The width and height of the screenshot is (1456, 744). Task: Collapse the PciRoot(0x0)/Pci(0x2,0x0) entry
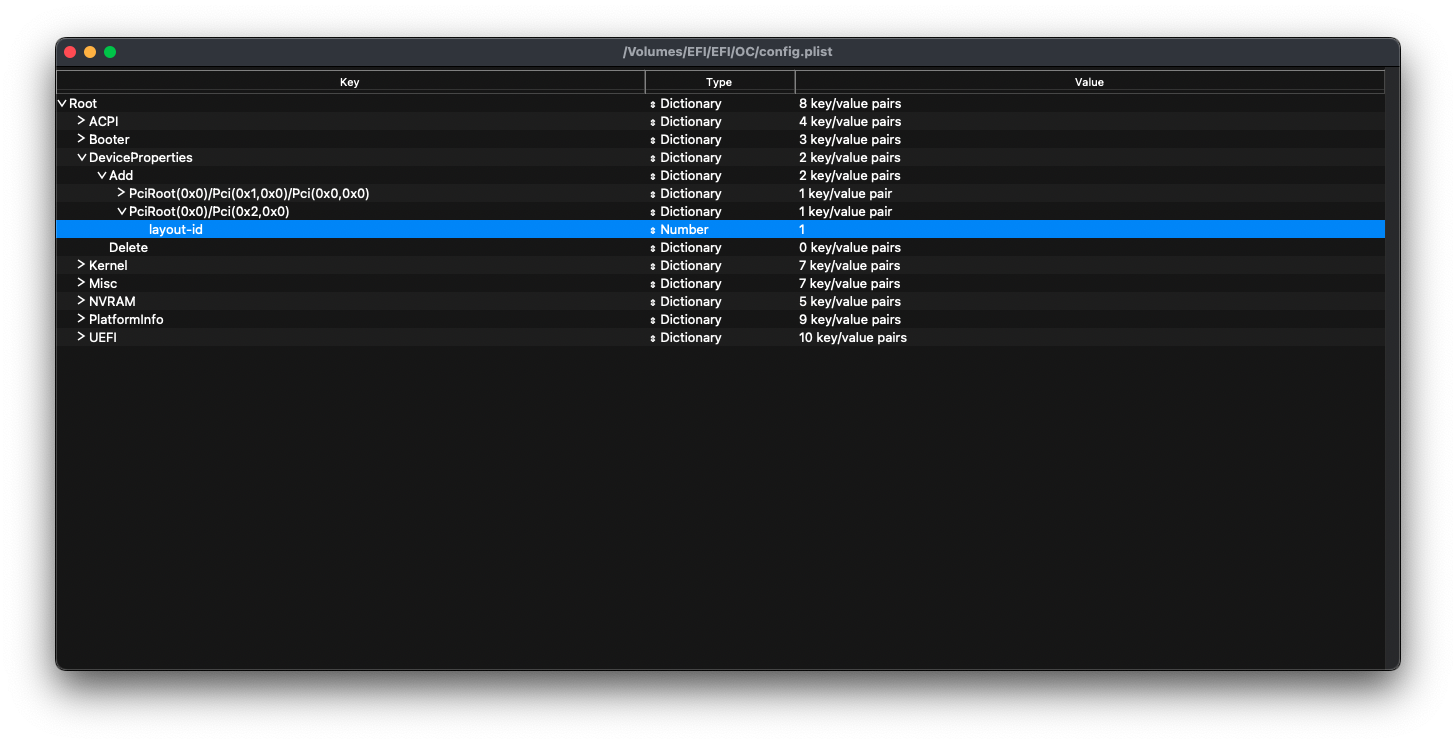click(122, 212)
